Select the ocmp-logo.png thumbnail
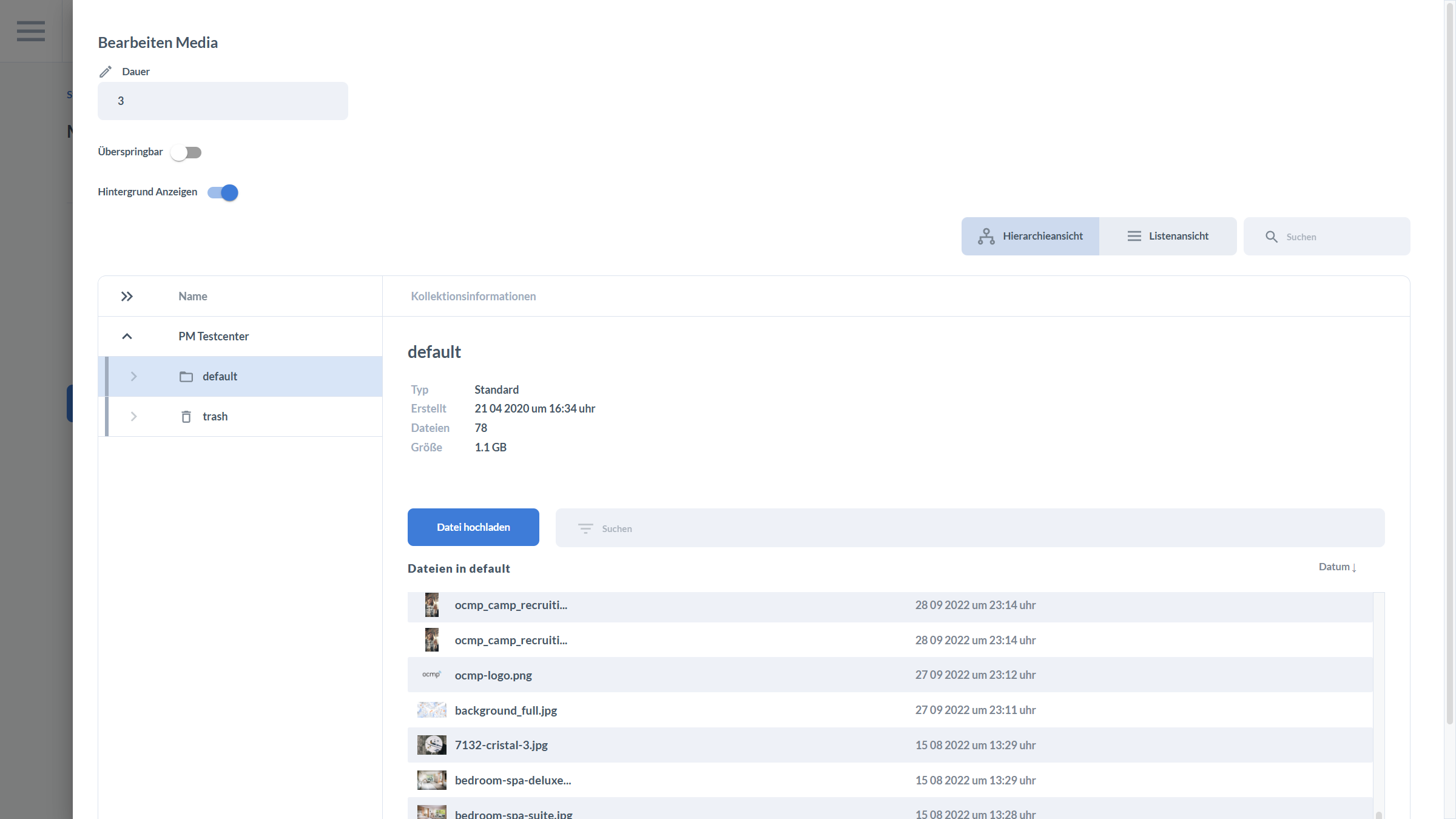The image size is (1456, 819). click(431, 675)
